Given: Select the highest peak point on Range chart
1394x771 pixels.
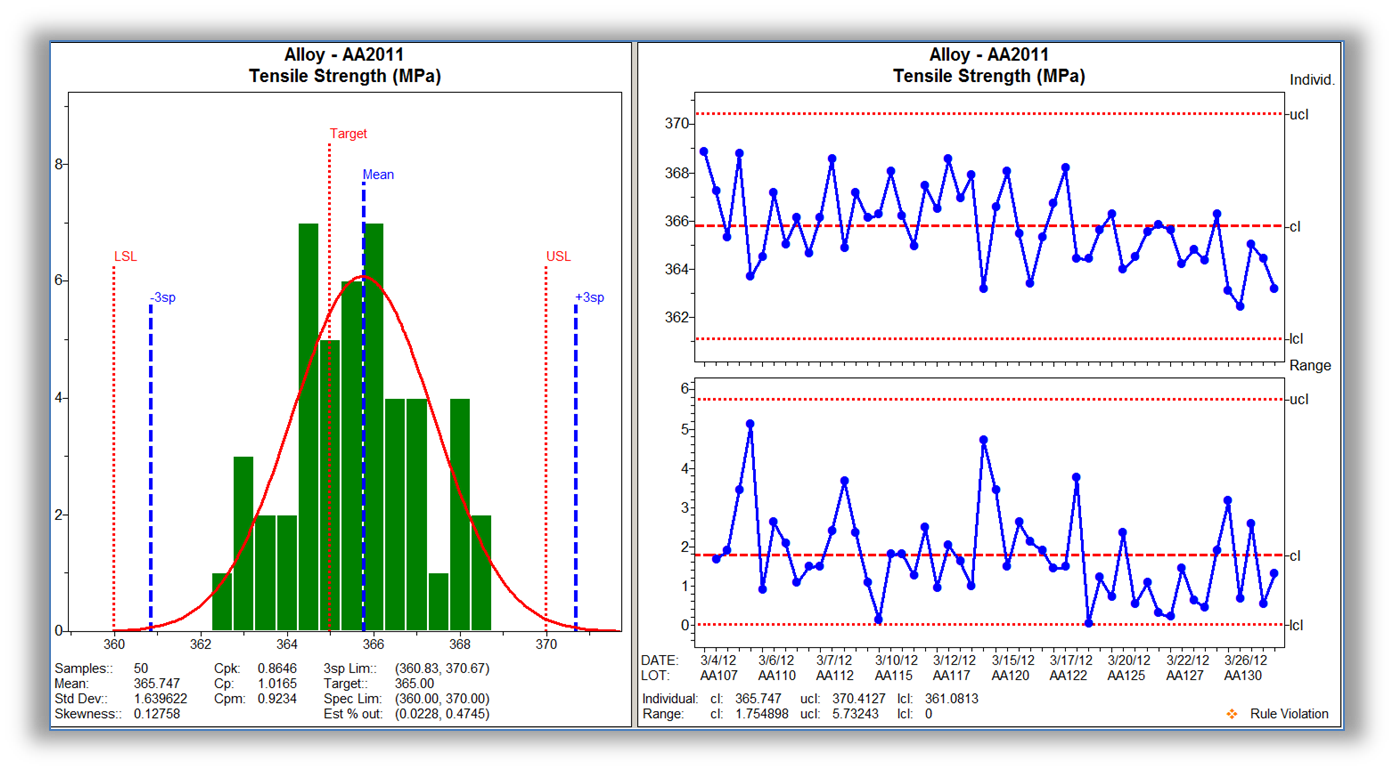Looking at the screenshot, I should [750, 424].
